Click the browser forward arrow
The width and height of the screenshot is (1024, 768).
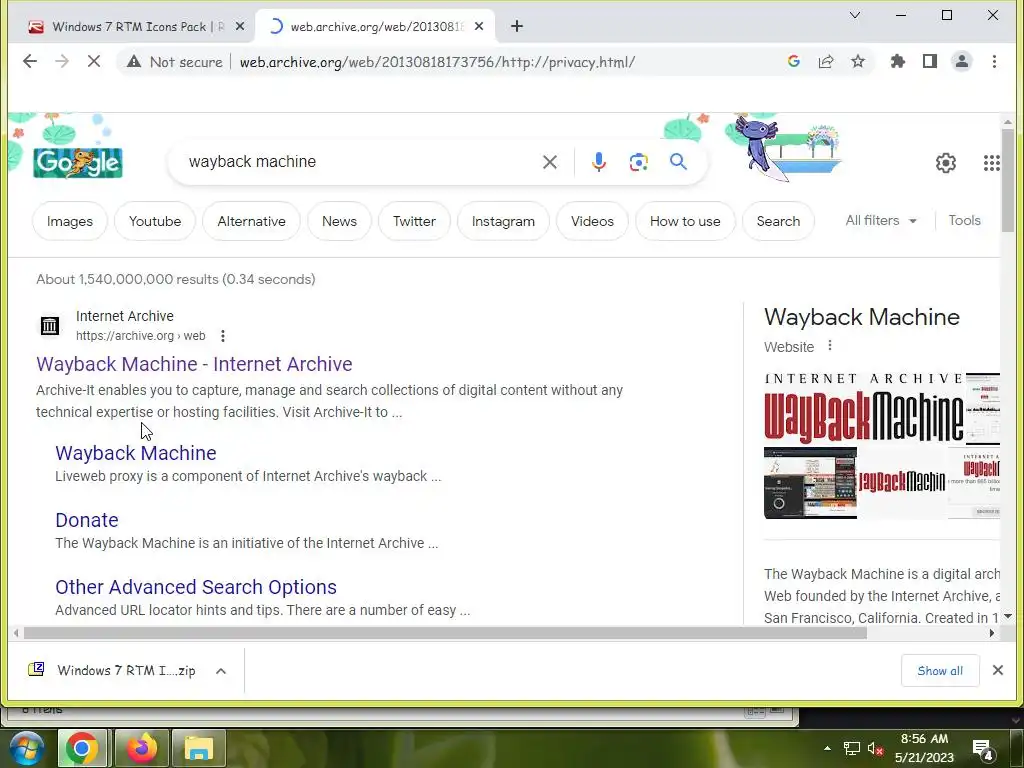click(x=61, y=61)
